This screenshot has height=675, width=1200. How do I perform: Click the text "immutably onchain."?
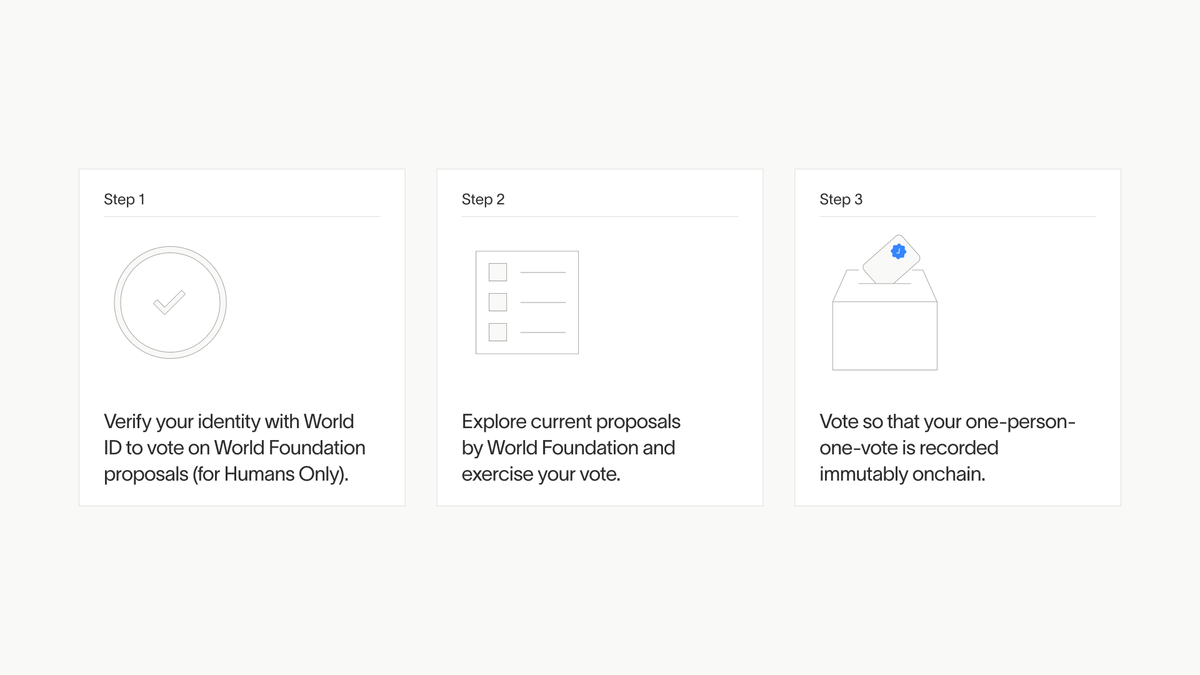pyautogui.click(x=903, y=474)
